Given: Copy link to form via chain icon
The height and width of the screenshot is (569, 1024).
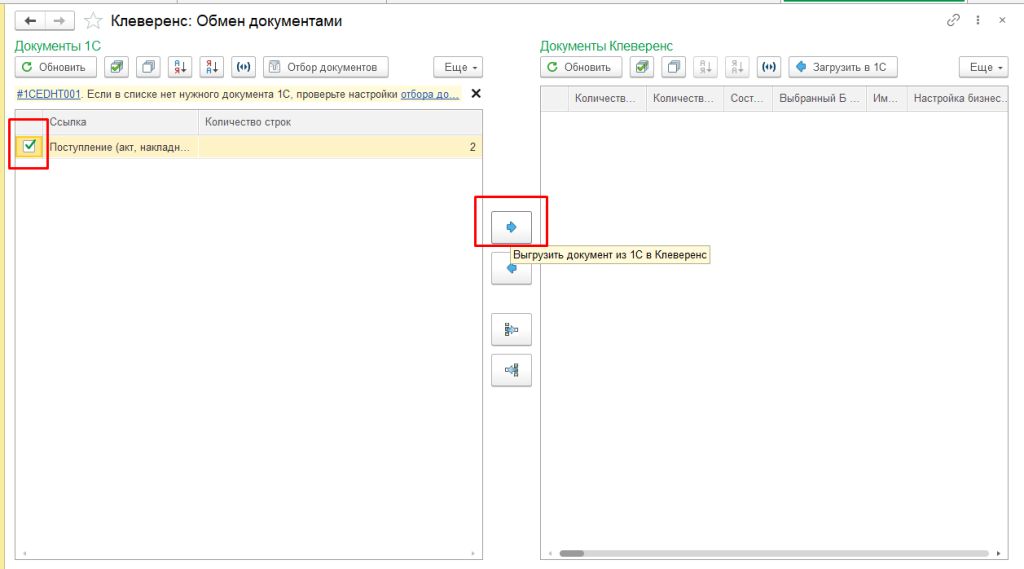Looking at the screenshot, I should (x=952, y=20).
